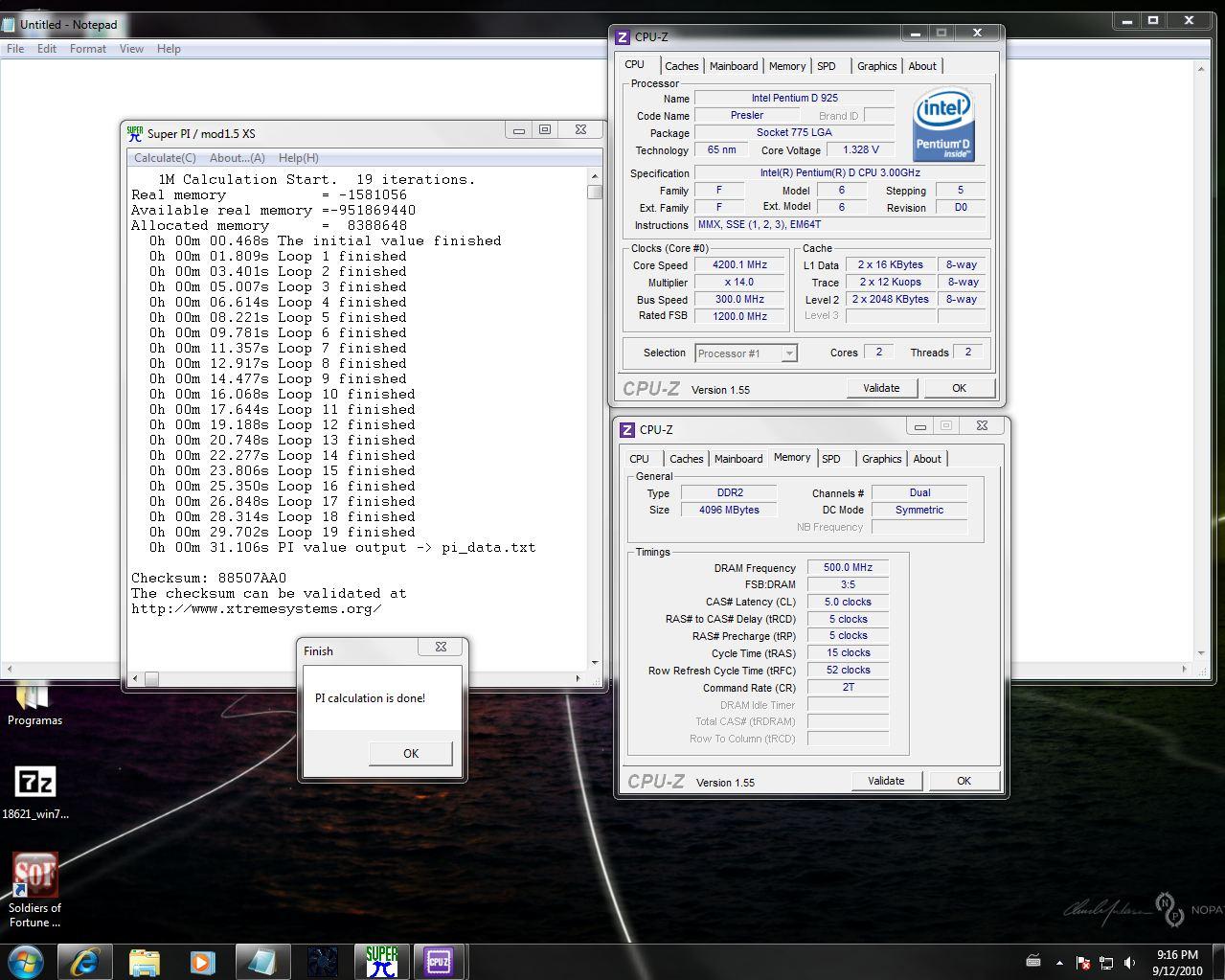Click Super PI horizontal scrollbar right arrow

578,678
